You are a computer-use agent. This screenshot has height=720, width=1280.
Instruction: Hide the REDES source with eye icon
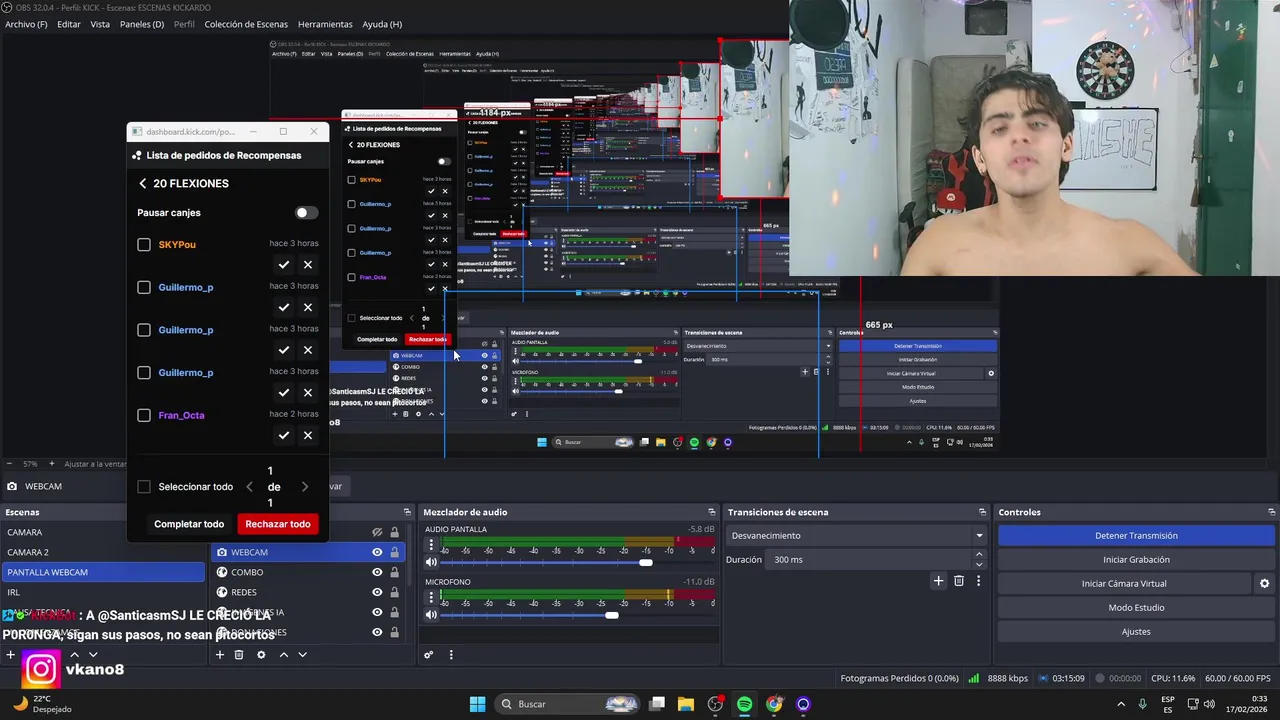377,592
